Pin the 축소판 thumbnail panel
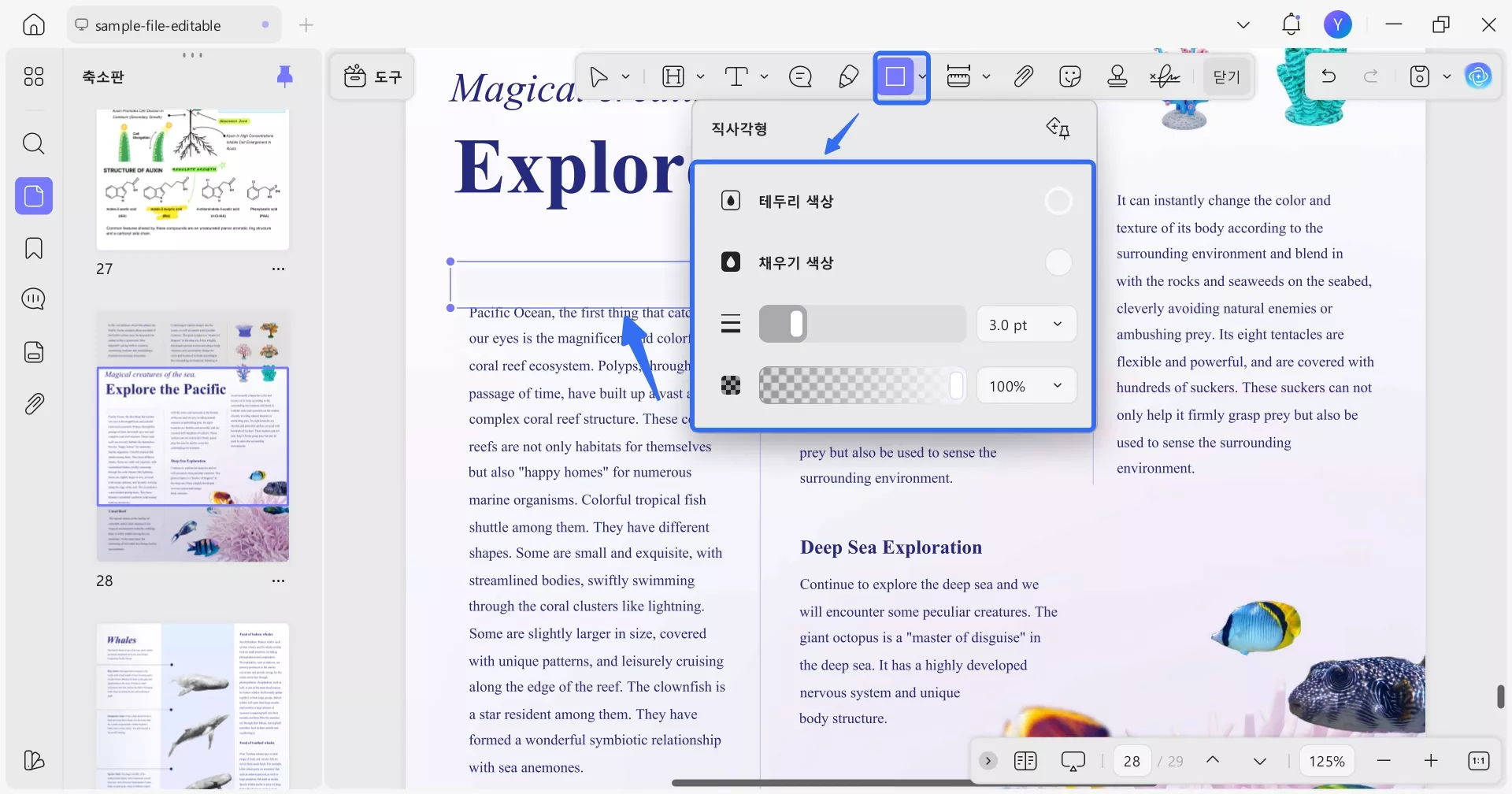The width and height of the screenshot is (1512, 794). coord(285,76)
